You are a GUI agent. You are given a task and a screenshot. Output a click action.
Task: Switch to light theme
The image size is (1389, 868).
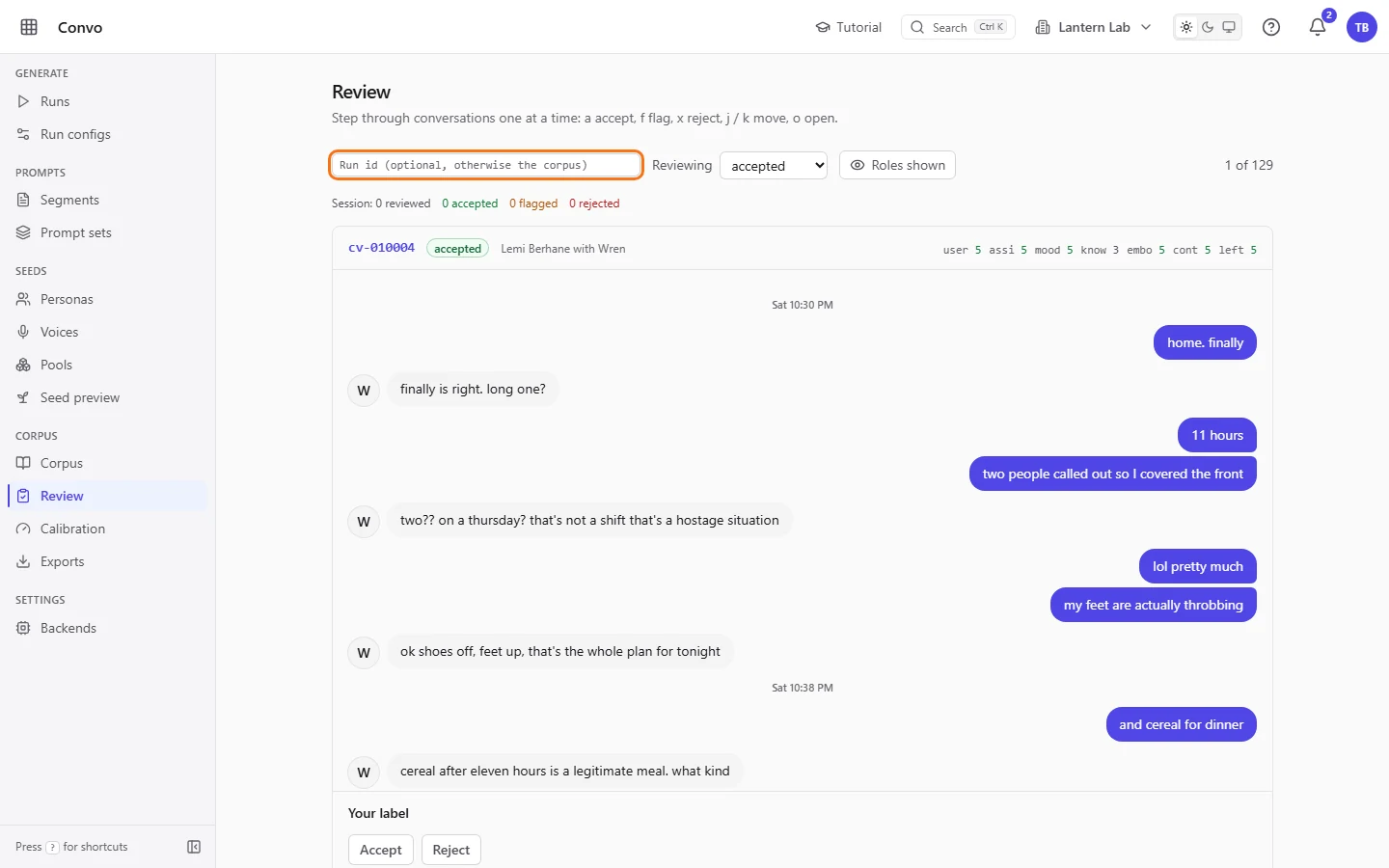click(1186, 27)
